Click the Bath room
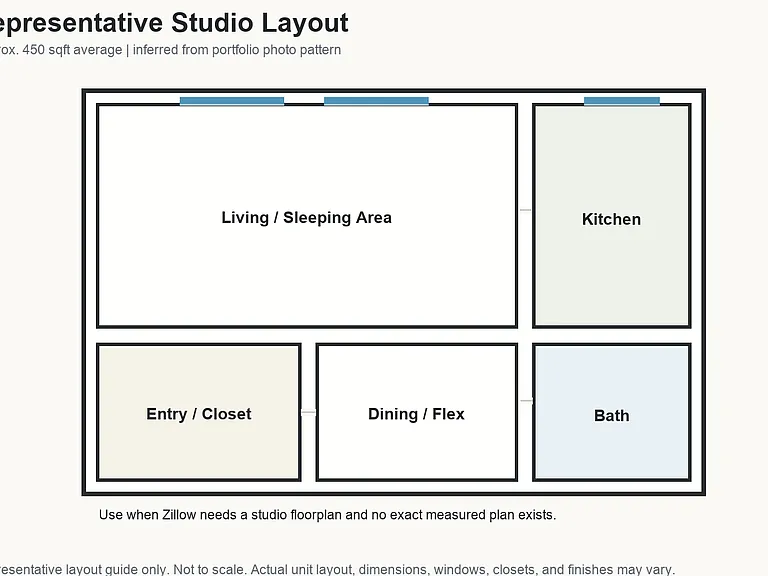This screenshot has width=768, height=576. click(x=612, y=412)
